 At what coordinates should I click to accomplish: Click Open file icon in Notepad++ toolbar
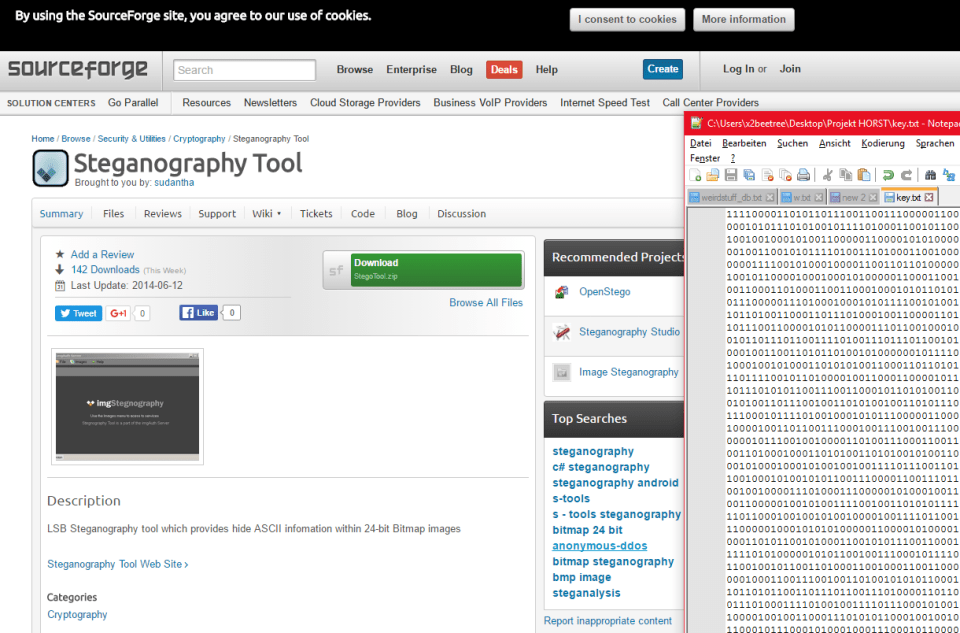713,175
